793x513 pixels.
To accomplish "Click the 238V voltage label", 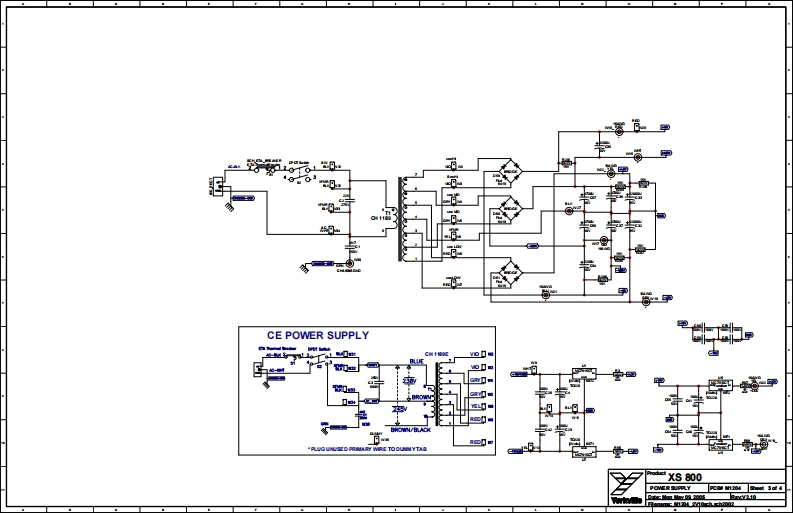I will click(408, 381).
